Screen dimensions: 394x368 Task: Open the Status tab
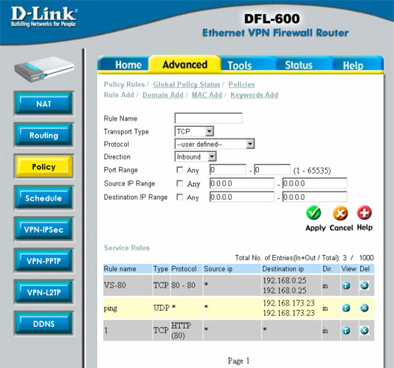pos(299,65)
